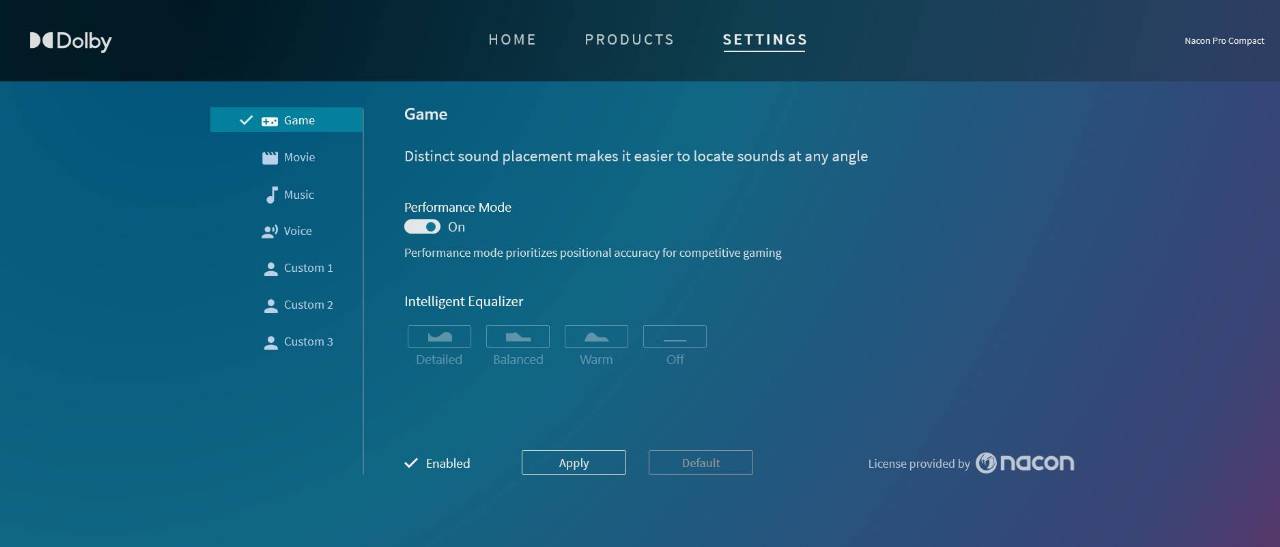Click the Default button
This screenshot has width=1280, height=547.
tap(700, 463)
